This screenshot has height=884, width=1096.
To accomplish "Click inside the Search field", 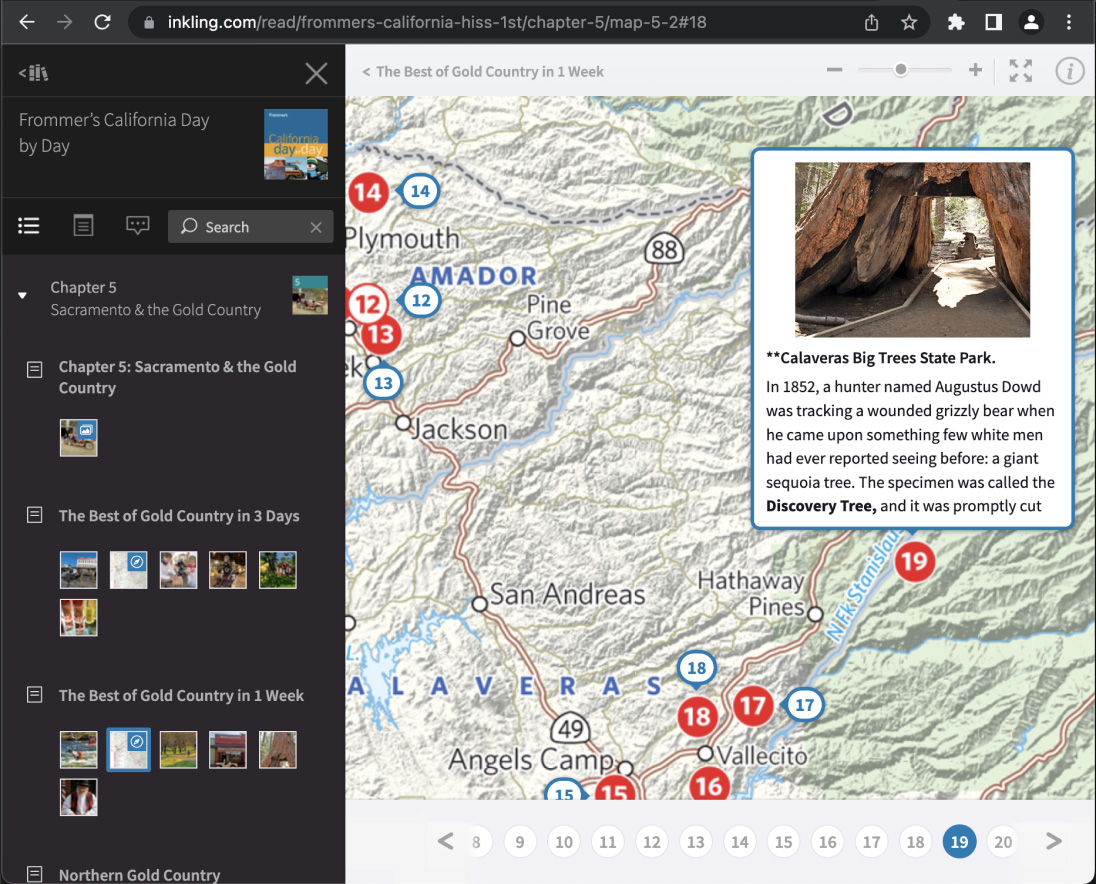I will point(250,227).
